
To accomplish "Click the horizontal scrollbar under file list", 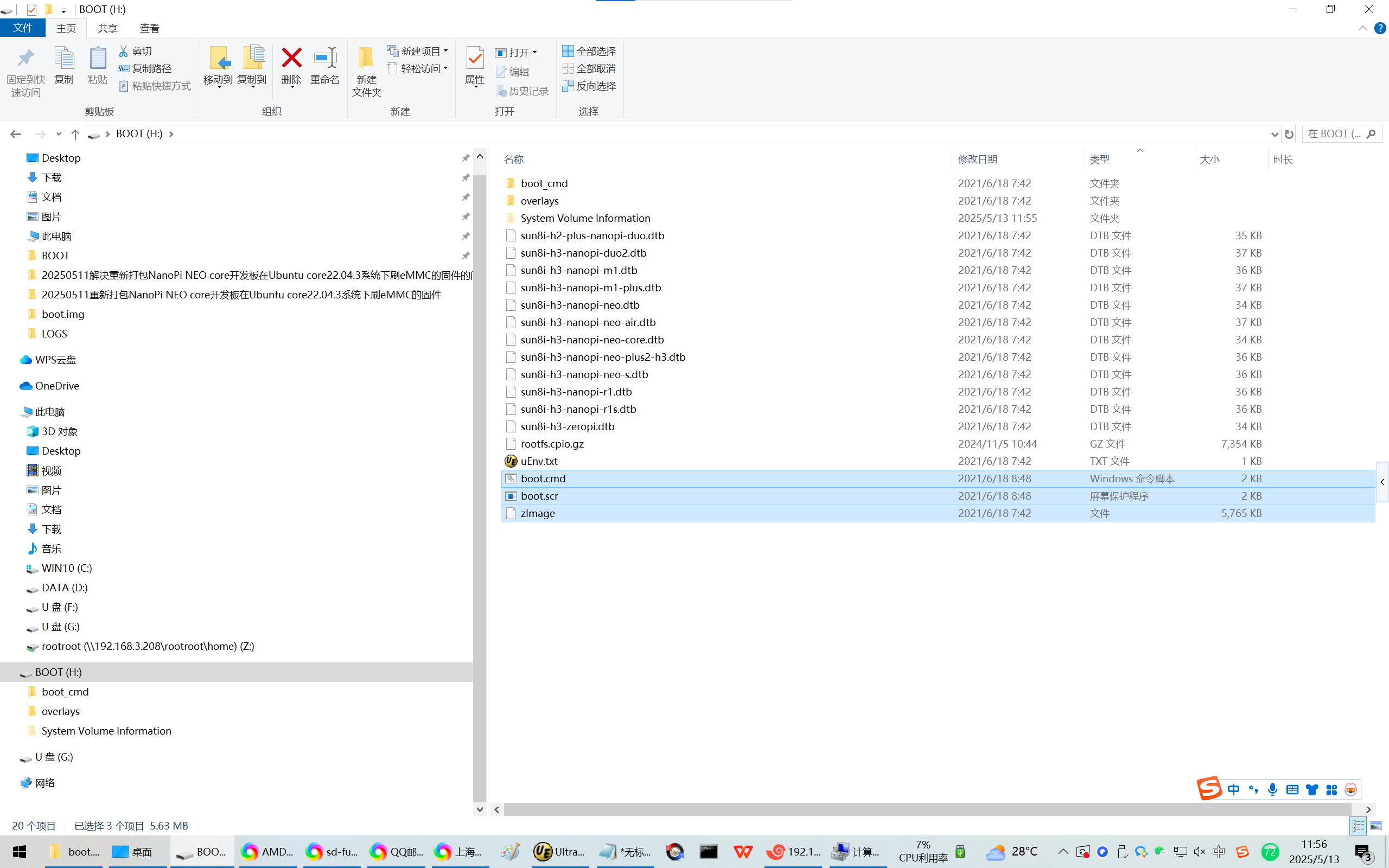I will (926, 809).
